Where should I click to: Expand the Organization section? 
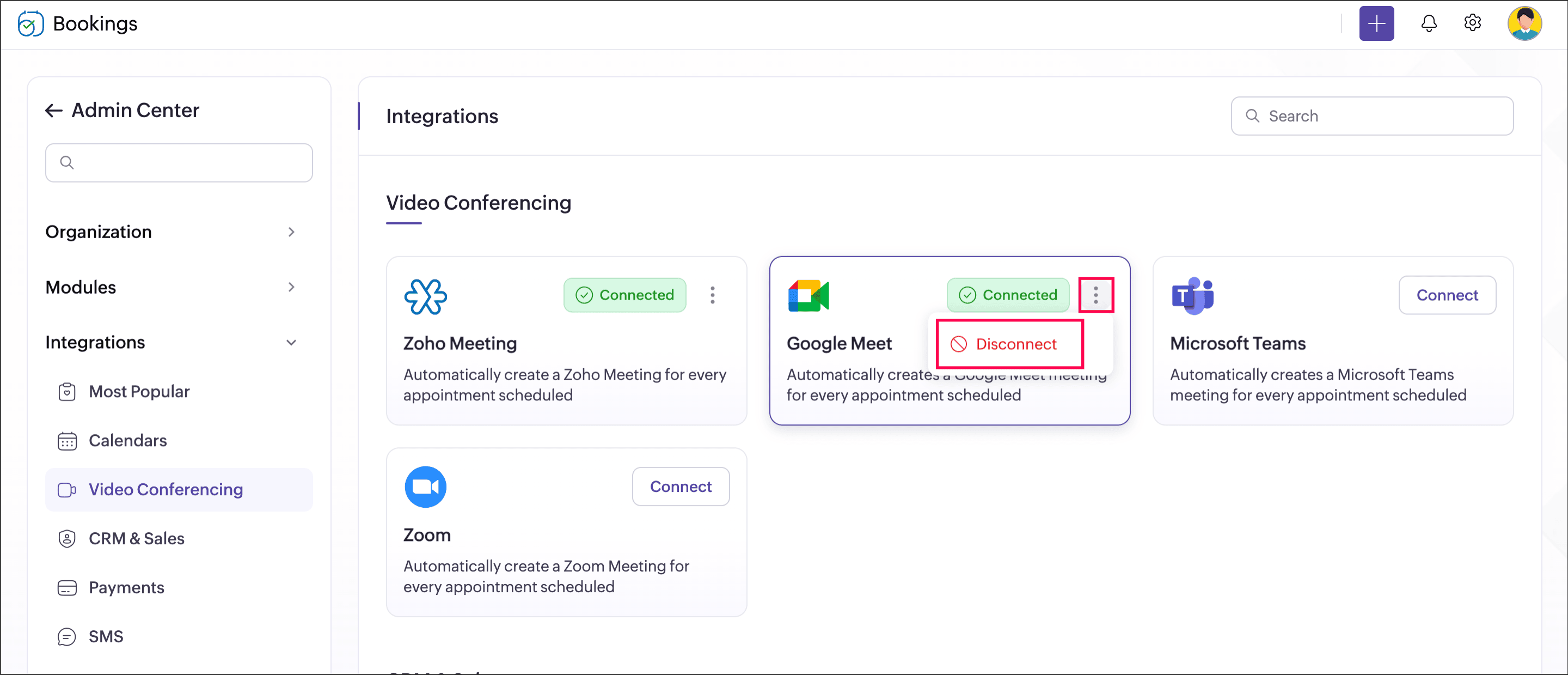170,232
